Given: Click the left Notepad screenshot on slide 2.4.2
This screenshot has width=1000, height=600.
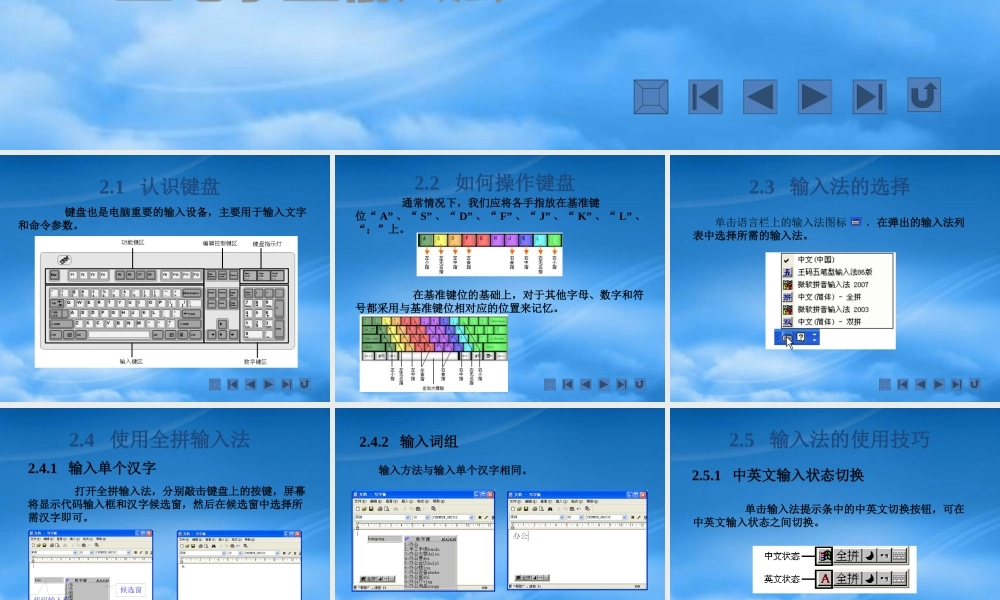Looking at the screenshot, I should pyautogui.click(x=423, y=540).
